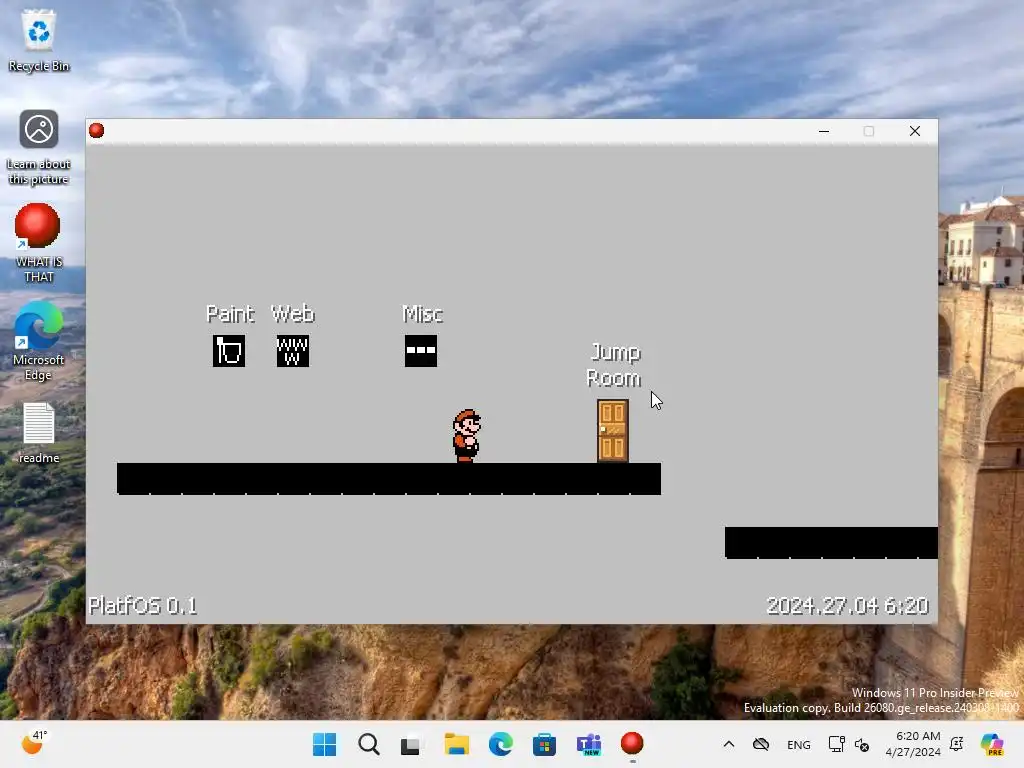
Task: Open the weather widget showing 41°
Action: pos(34,743)
